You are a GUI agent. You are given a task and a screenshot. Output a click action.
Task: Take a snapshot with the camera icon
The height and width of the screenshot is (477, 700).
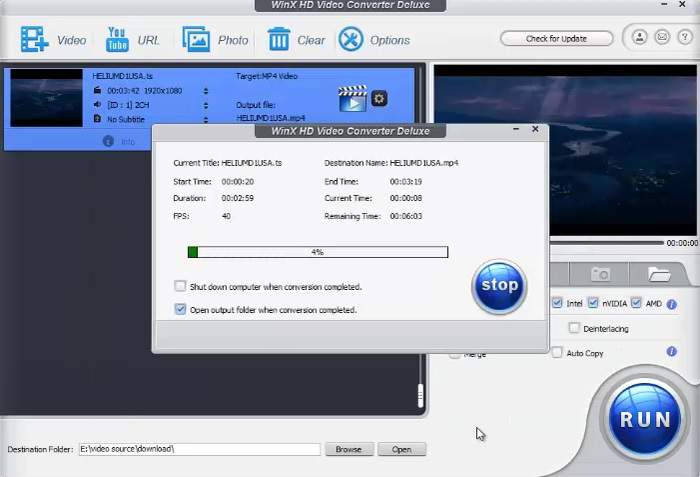[x=600, y=273]
